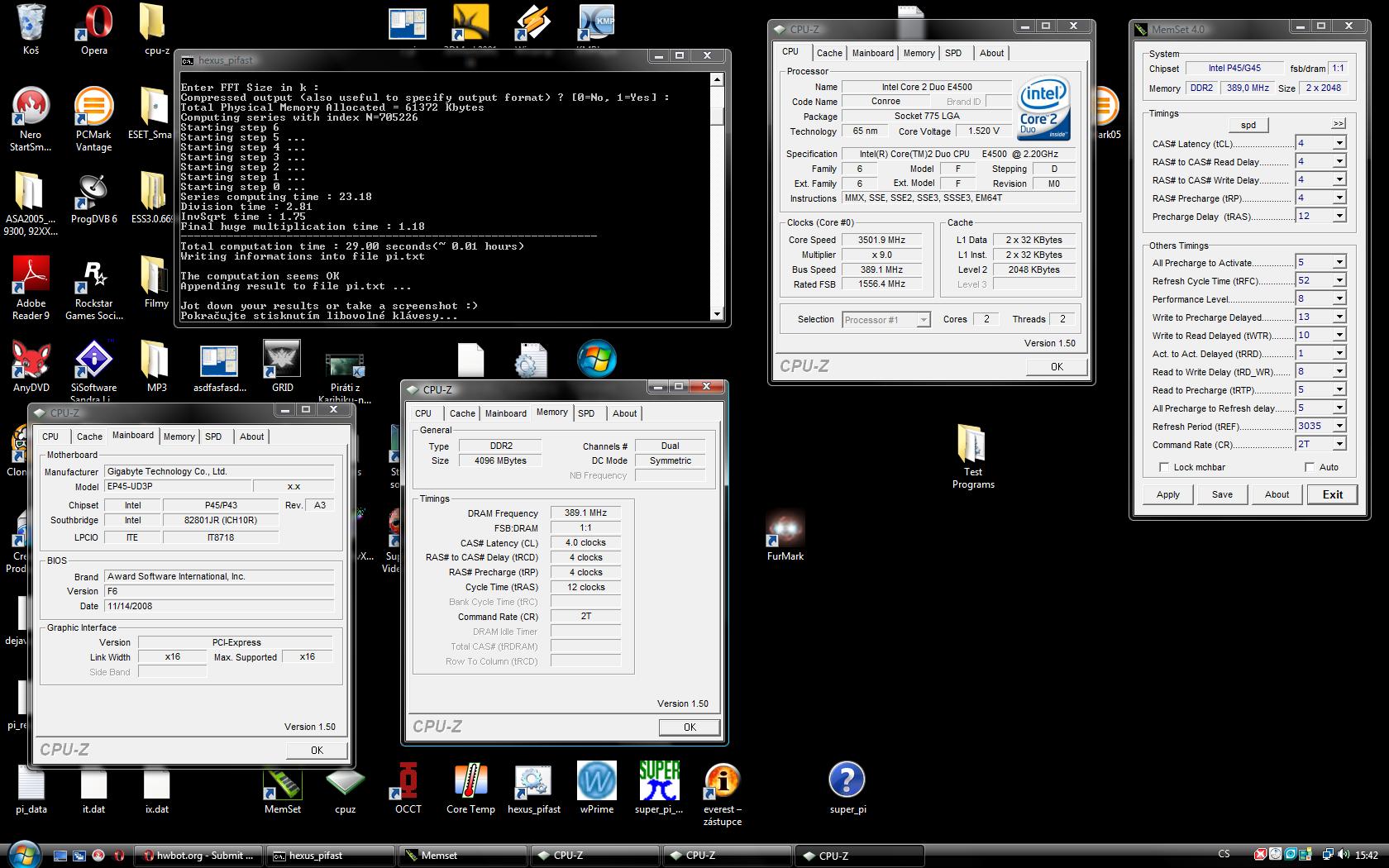Open the cpuz desktop icon

tap(345, 788)
